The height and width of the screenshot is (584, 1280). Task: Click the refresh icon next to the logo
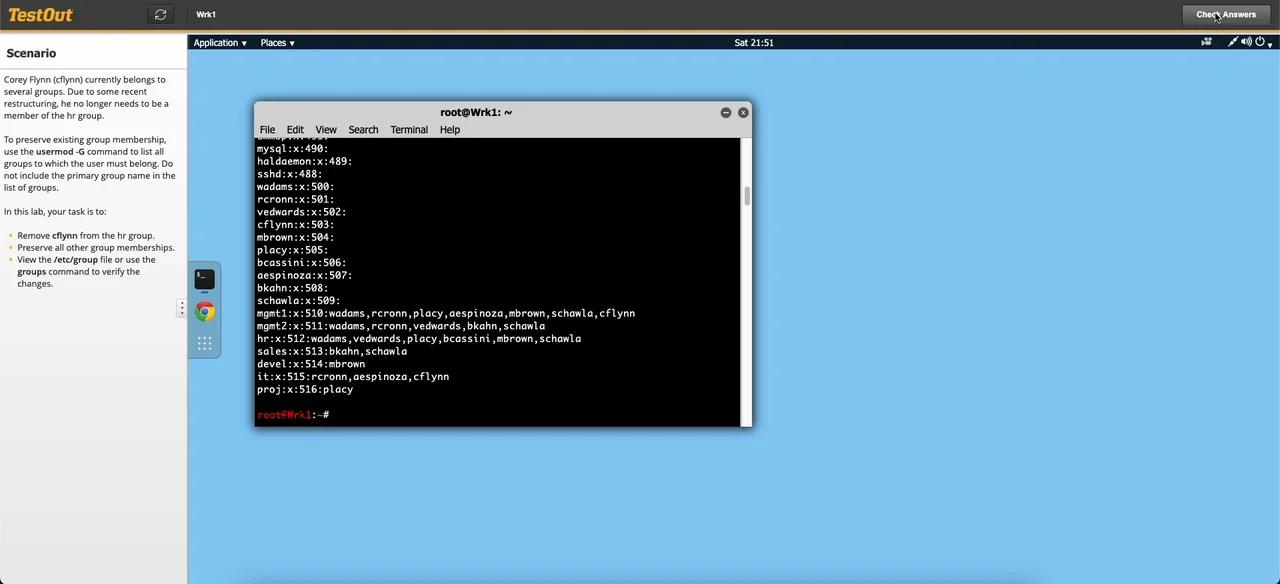tap(160, 14)
